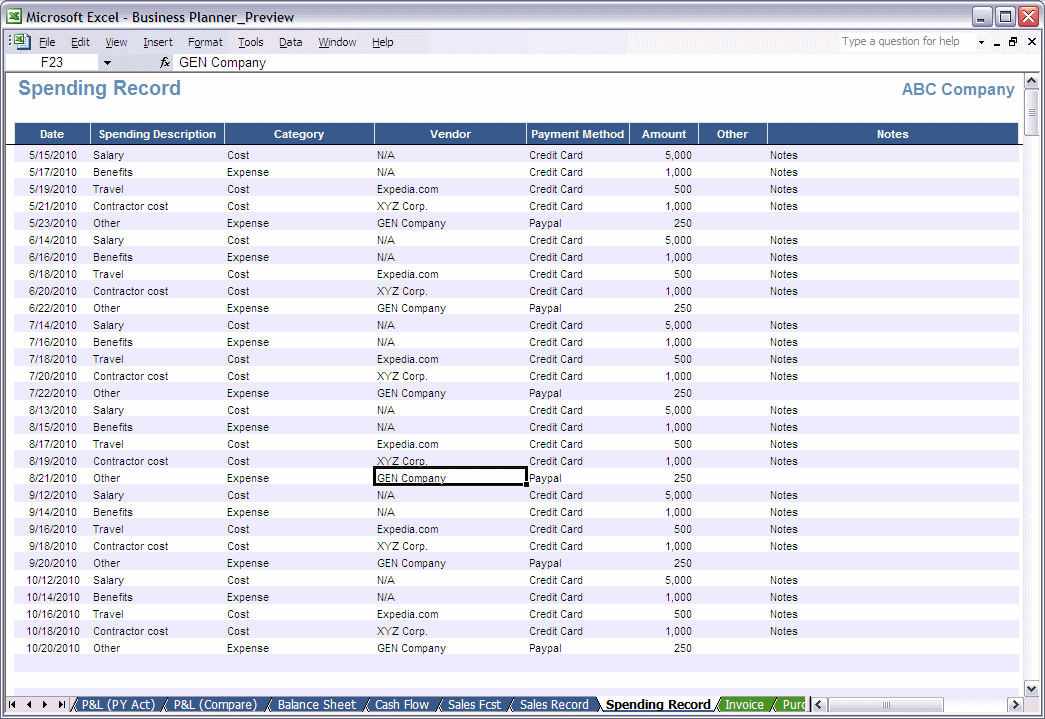This screenshot has height=719, width=1045.
Task: Select the Spending Record title cell
Action: click(x=99, y=88)
